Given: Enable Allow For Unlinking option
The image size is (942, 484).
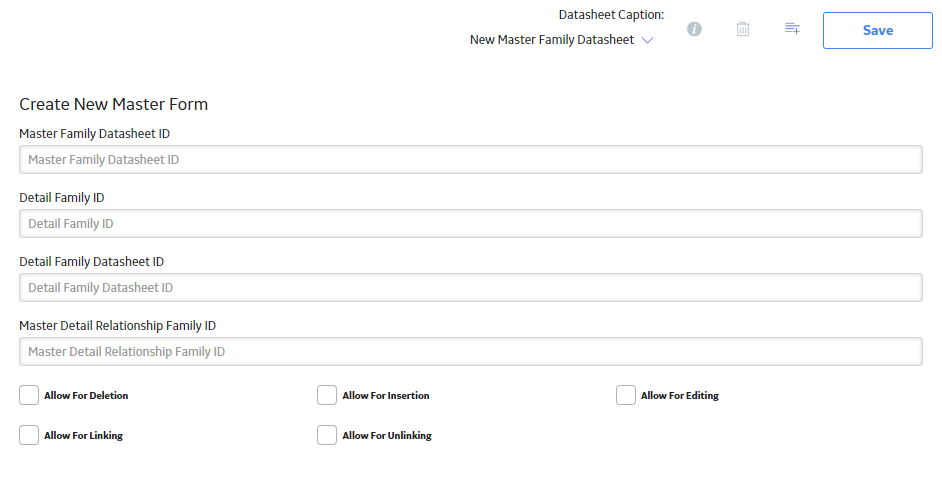Looking at the screenshot, I should pyautogui.click(x=327, y=435).
